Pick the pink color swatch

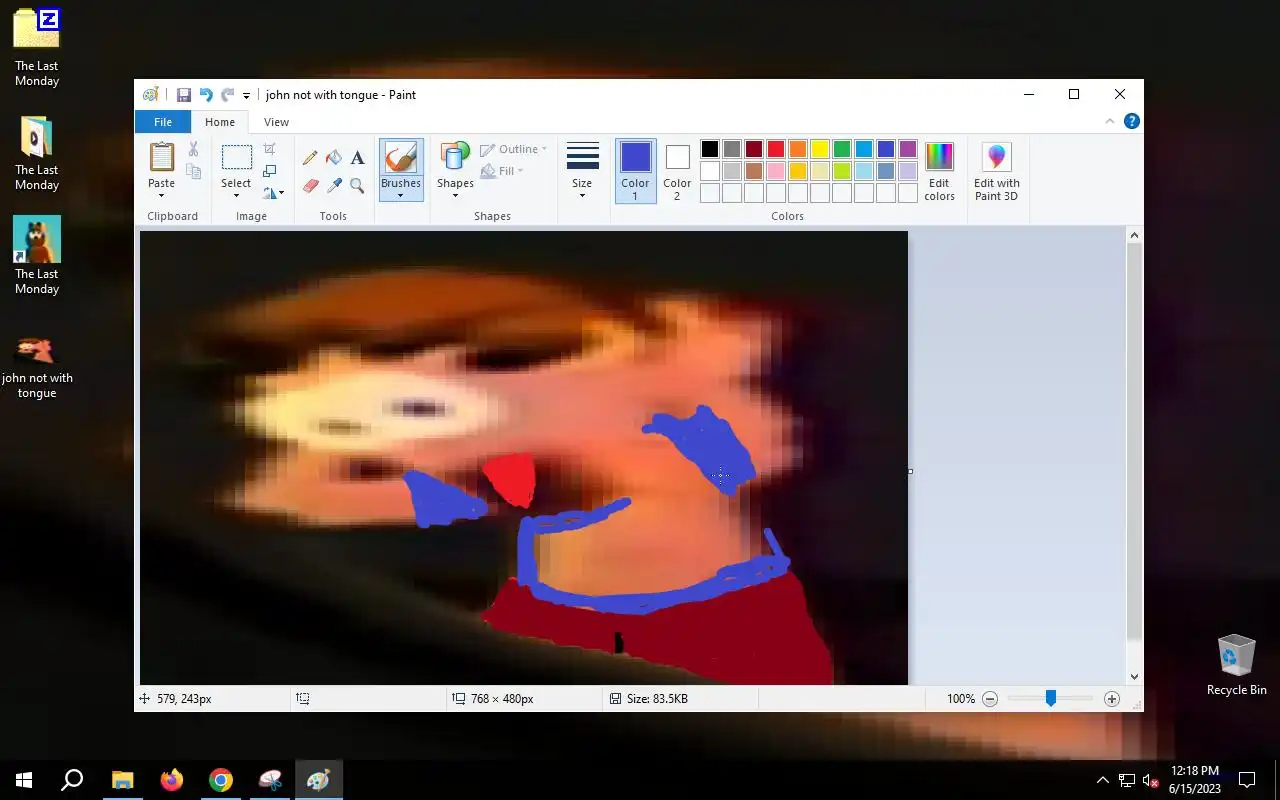[776, 171]
